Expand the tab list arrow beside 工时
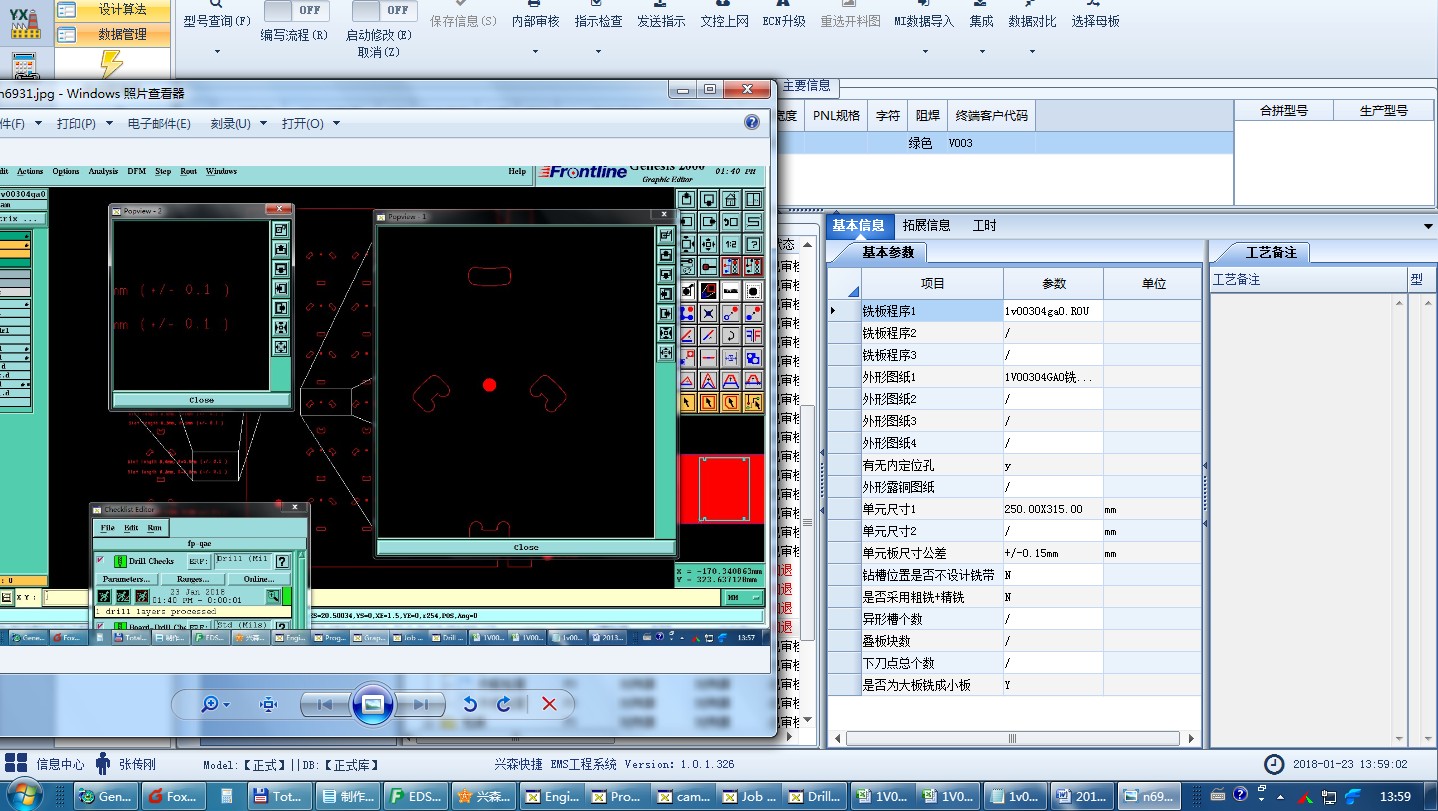Image resolution: width=1438 pixels, height=811 pixels. 1428,226
